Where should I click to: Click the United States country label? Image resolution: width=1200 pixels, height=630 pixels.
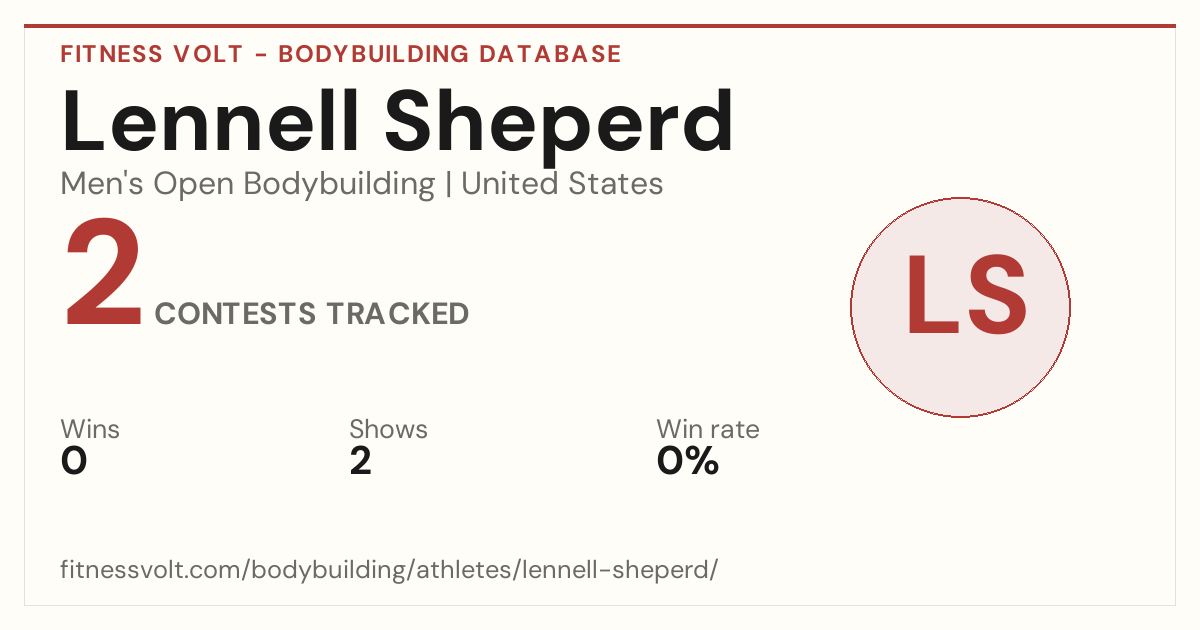click(x=562, y=184)
